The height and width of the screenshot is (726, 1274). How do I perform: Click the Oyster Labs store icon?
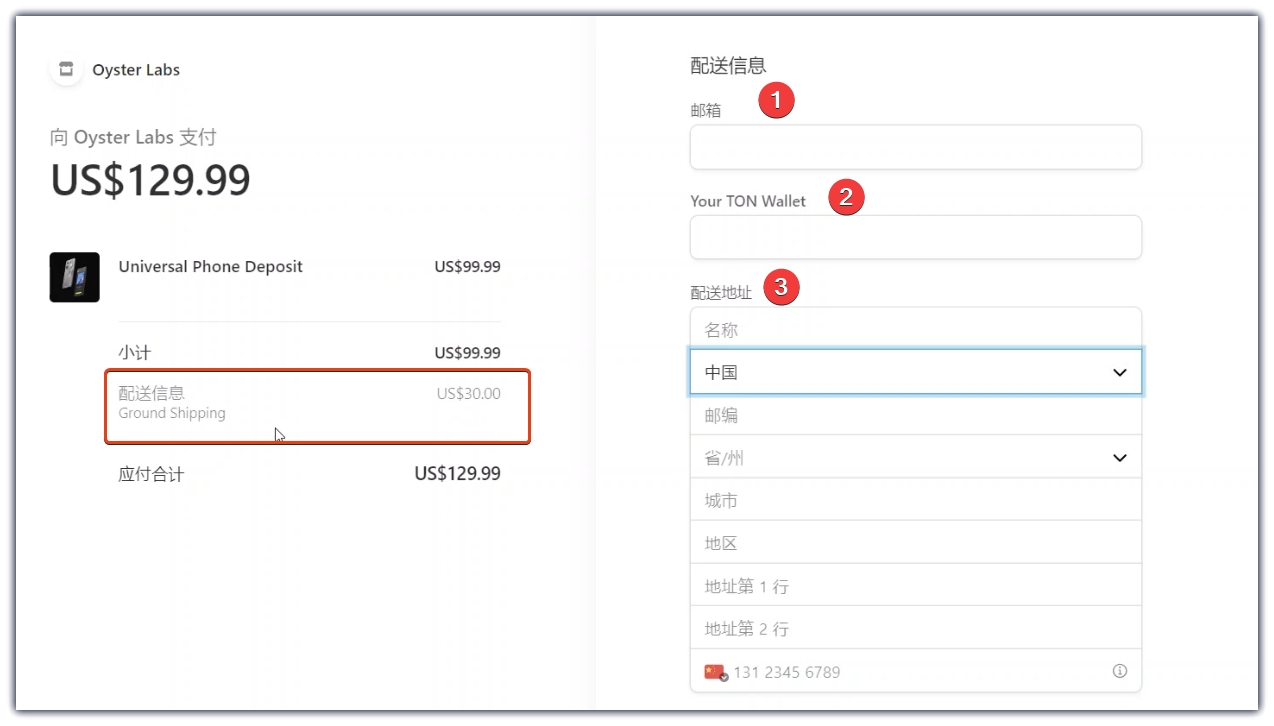[x=66, y=70]
